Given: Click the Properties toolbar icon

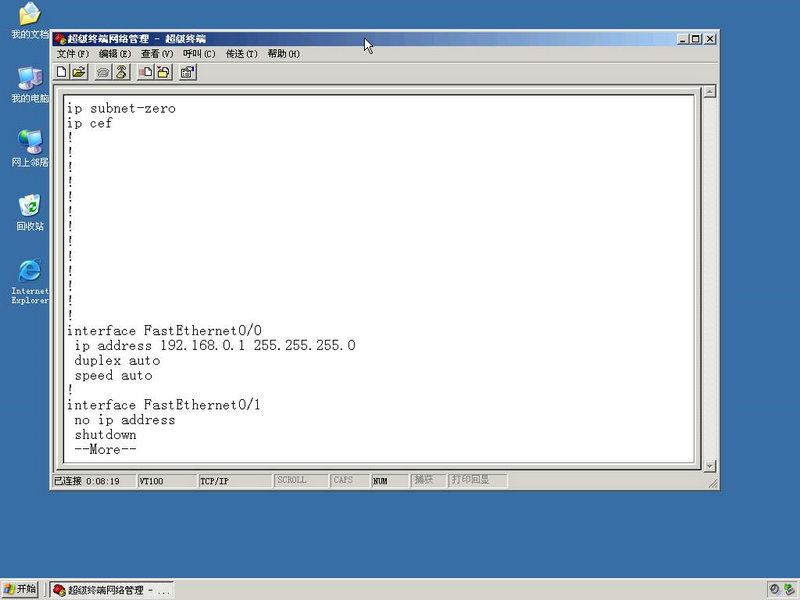Looking at the screenshot, I should pyautogui.click(x=188, y=72).
